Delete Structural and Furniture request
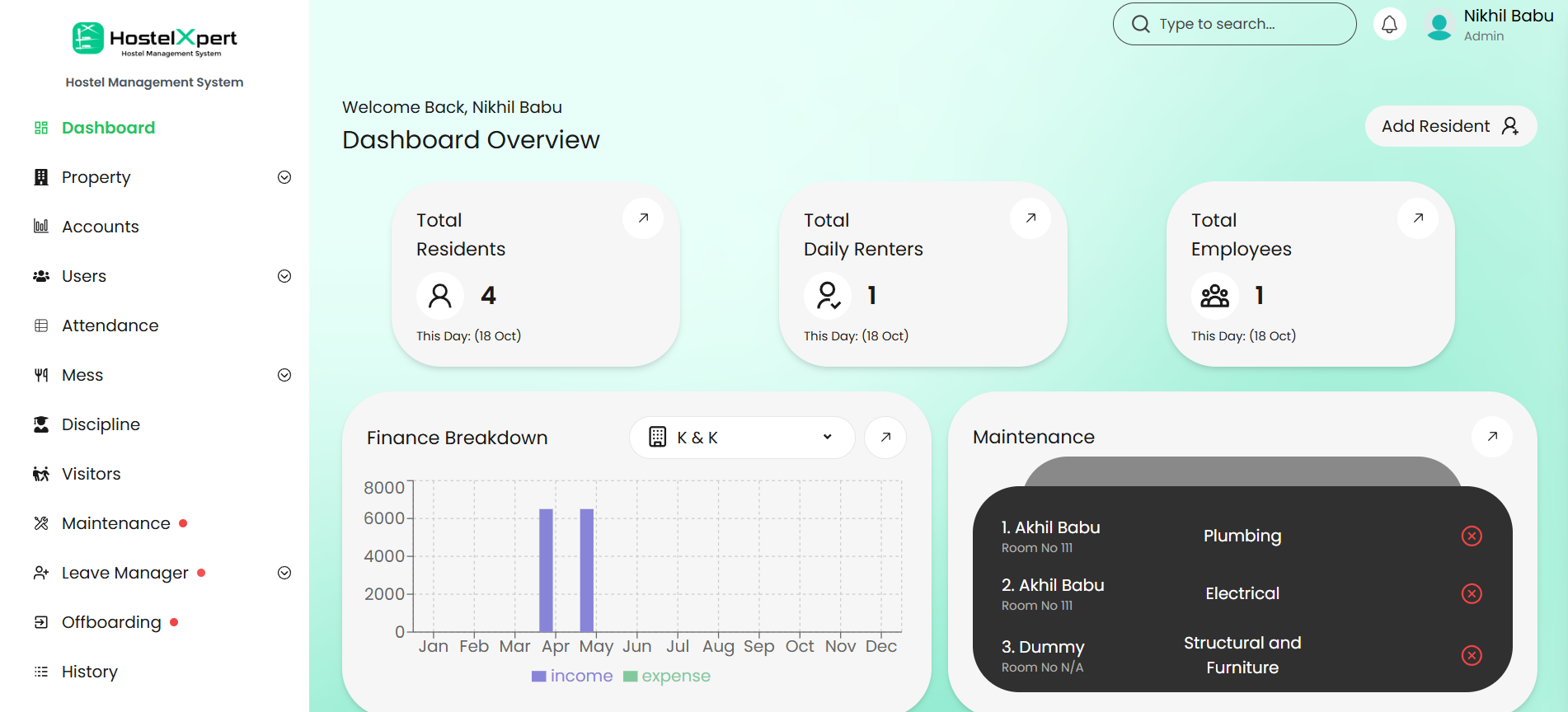Image resolution: width=1568 pixels, height=712 pixels. point(1472,656)
